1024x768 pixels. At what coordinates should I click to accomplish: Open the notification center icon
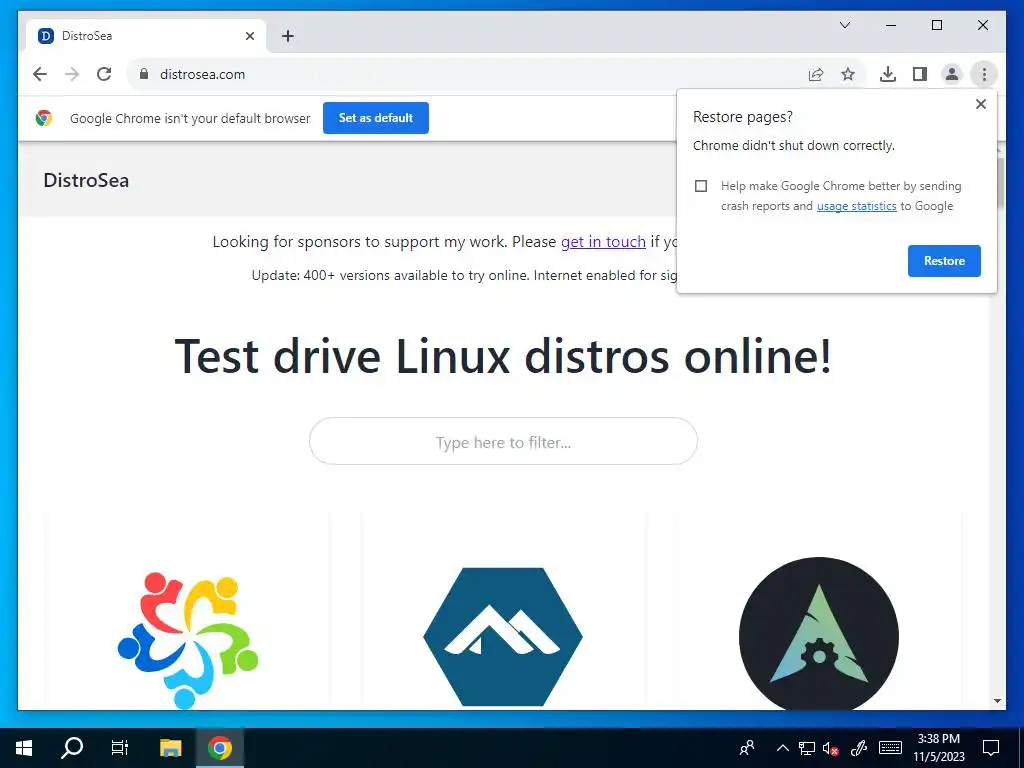click(x=991, y=748)
